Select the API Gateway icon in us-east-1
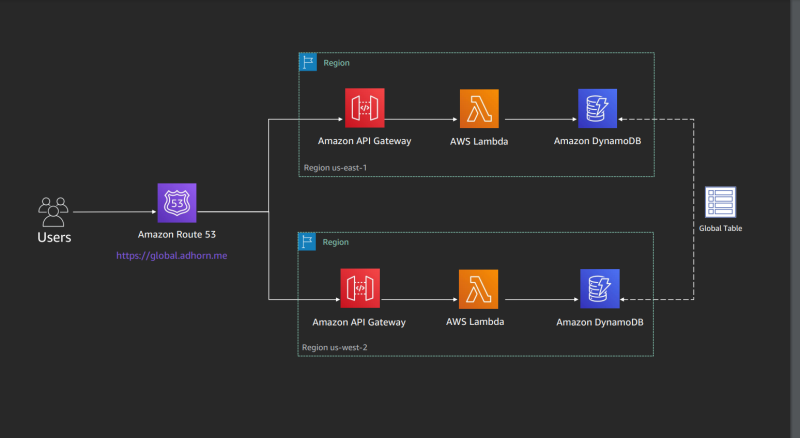The height and width of the screenshot is (438, 800). (x=365, y=108)
